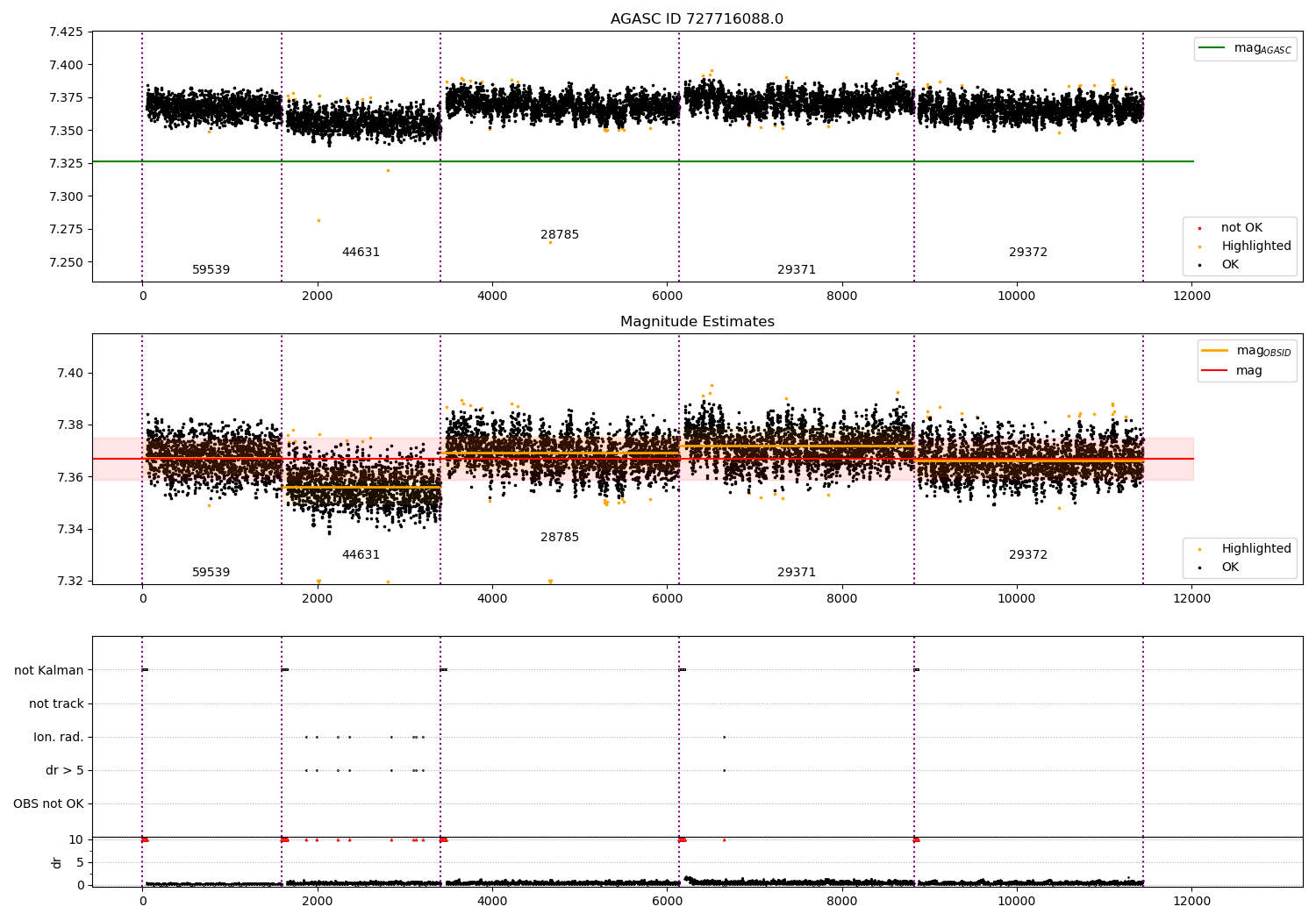This screenshot has height=921, width=1316.
Task: Click the 7.38 tick on Magnitude Estimates axis
Action: point(69,425)
